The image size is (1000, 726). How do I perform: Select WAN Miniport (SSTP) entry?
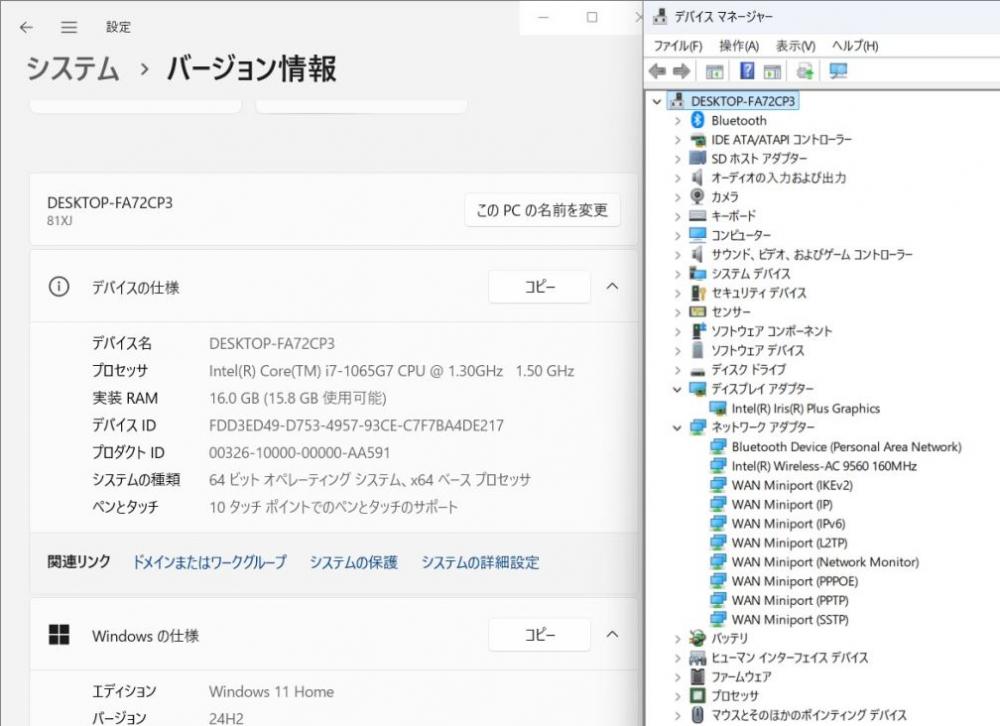pyautogui.click(x=790, y=619)
